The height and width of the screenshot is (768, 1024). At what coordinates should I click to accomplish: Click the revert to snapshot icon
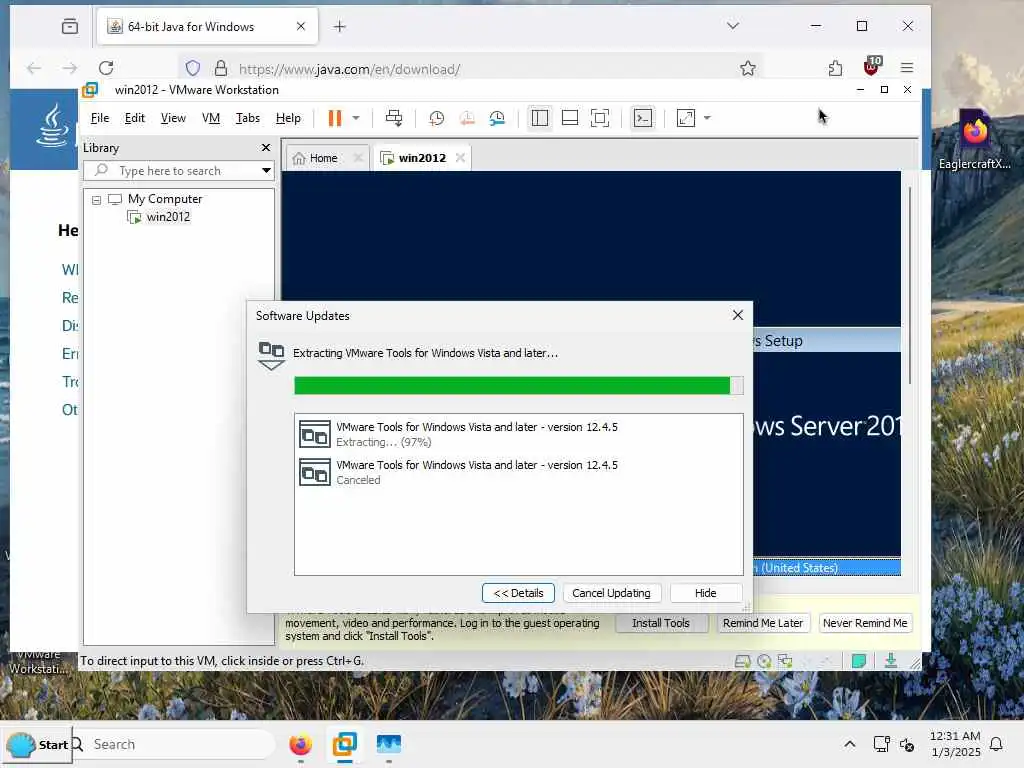point(467,118)
